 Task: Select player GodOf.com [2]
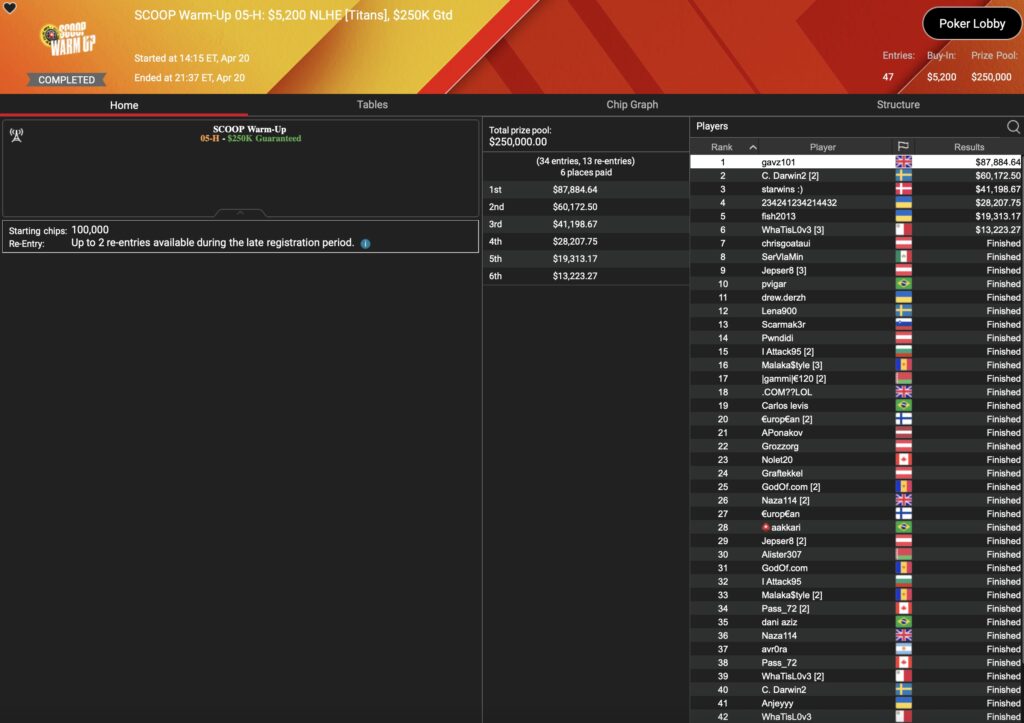[856, 487]
